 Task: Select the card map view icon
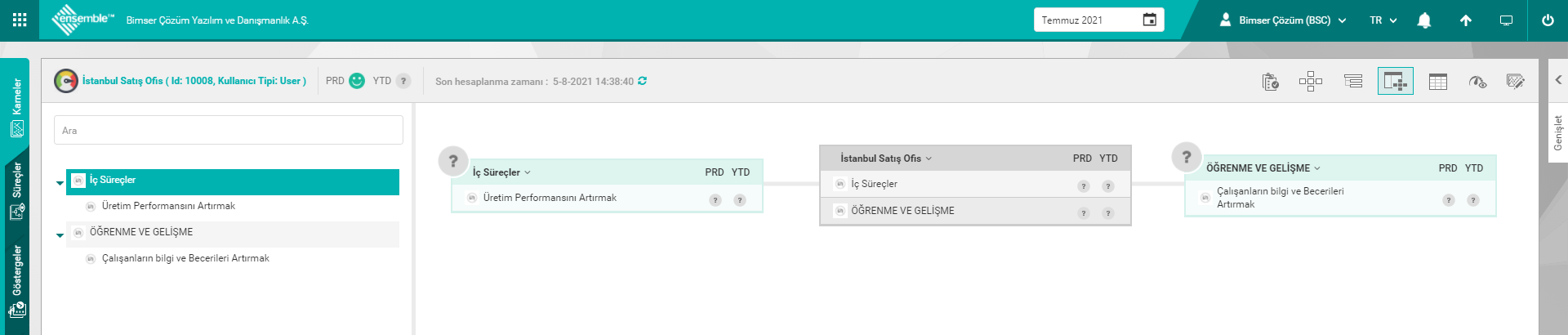tap(1396, 81)
